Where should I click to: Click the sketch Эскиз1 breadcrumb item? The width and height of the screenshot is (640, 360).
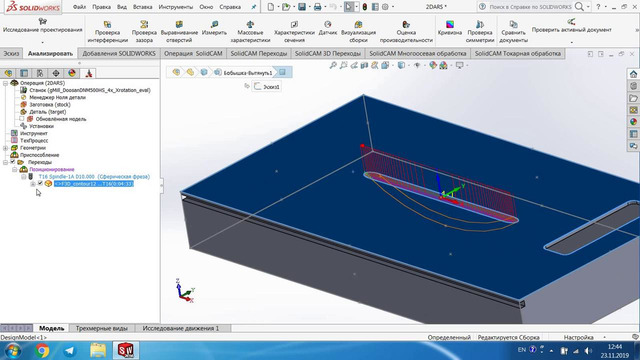click(267, 87)
